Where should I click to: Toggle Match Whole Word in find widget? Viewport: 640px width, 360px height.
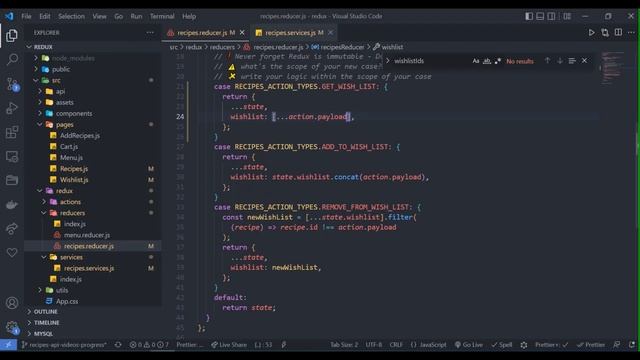[487, 61]
